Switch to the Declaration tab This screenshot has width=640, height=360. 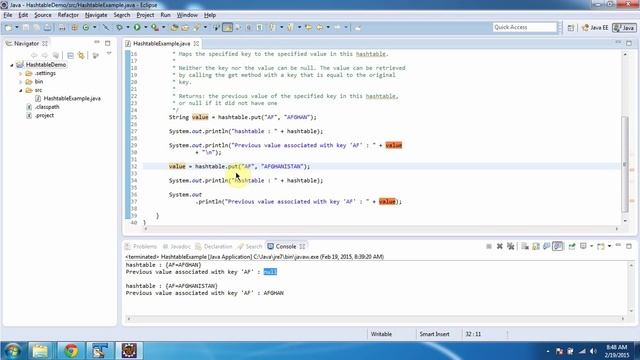(213, 247)
